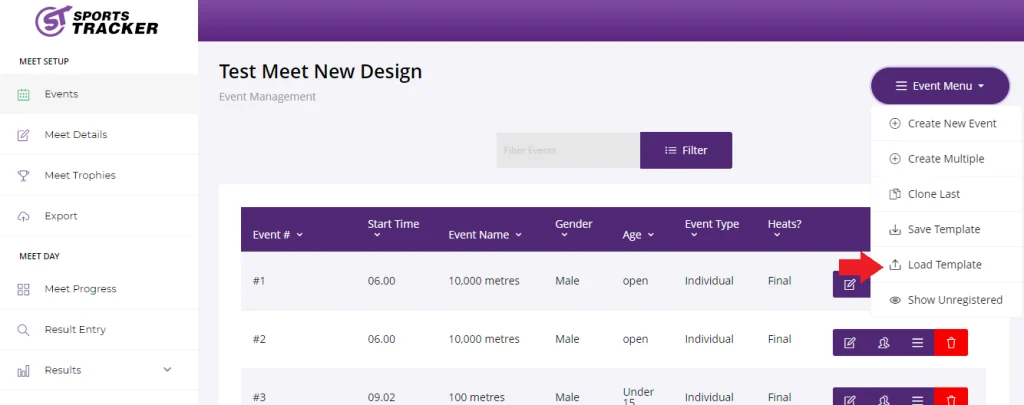Open Result Entry in sidebar
This screenshot has width=1024, height=405.
[x=99, y=329]
